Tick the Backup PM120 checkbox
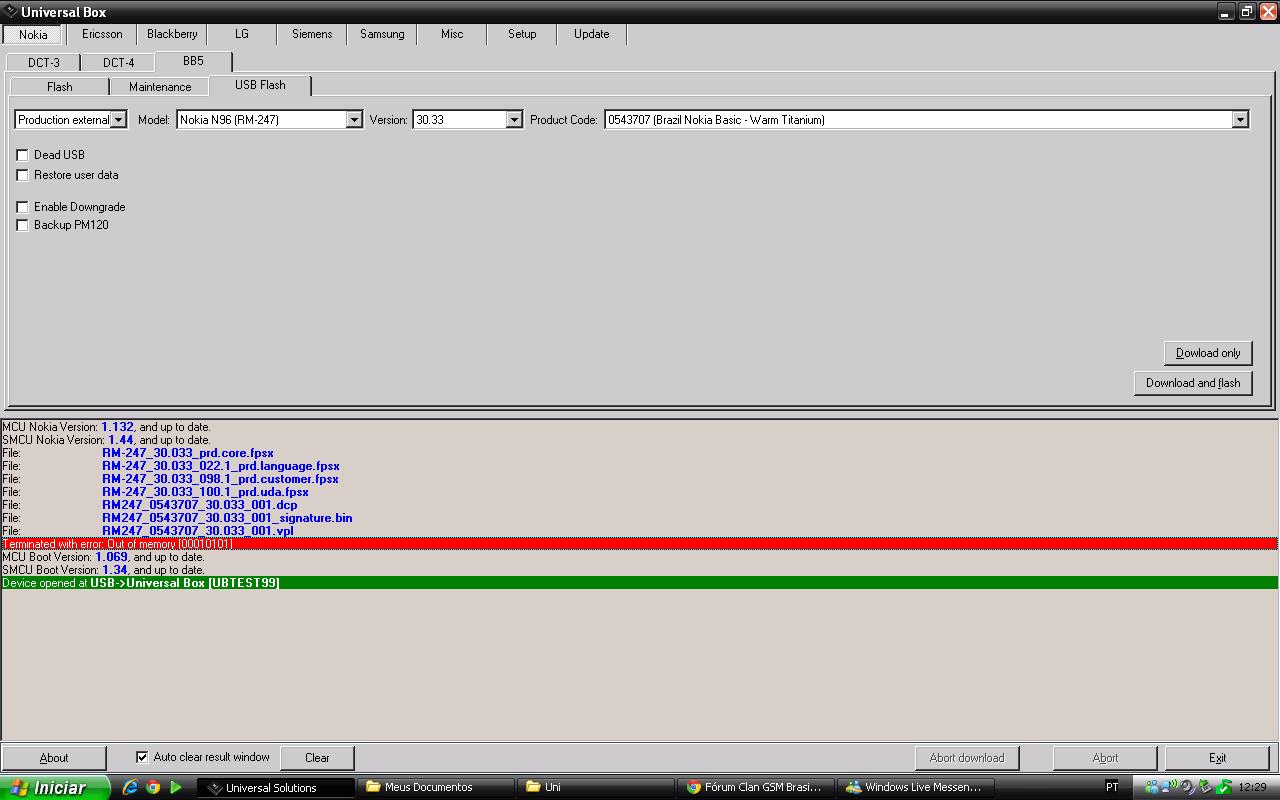 click(23, 225)
